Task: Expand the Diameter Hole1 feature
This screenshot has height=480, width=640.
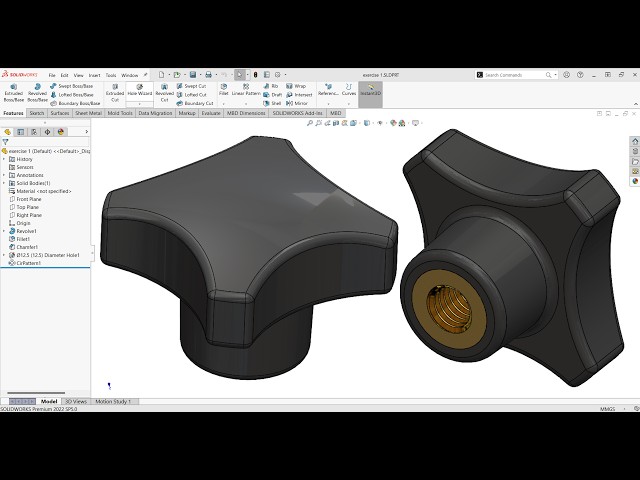Action: (4, 255)
